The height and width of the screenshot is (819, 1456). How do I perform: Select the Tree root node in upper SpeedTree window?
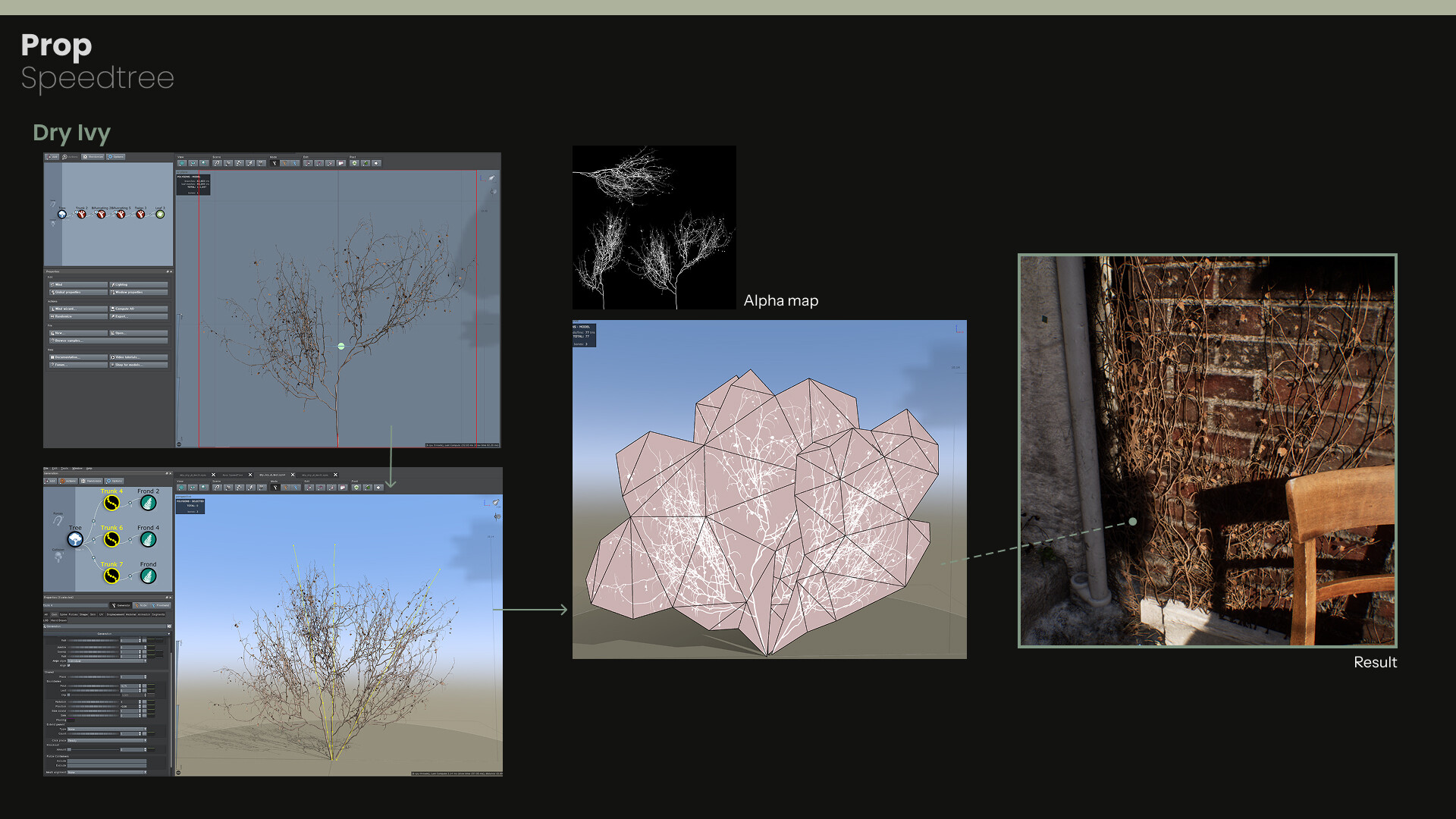point(62,215)
